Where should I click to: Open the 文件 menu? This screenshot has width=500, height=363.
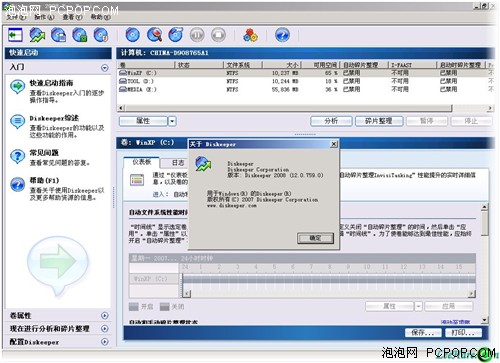coord(16,17)
